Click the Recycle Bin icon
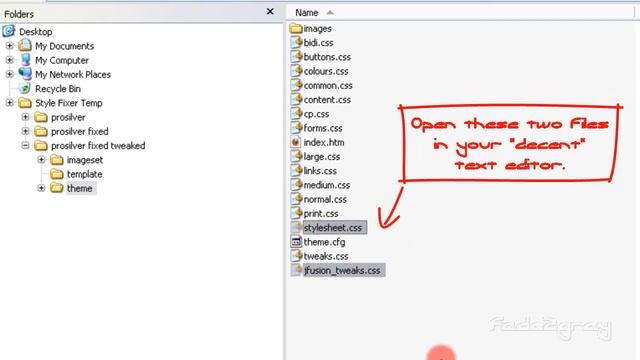Viewport: 640px width, 360px height. click(25, 88)
